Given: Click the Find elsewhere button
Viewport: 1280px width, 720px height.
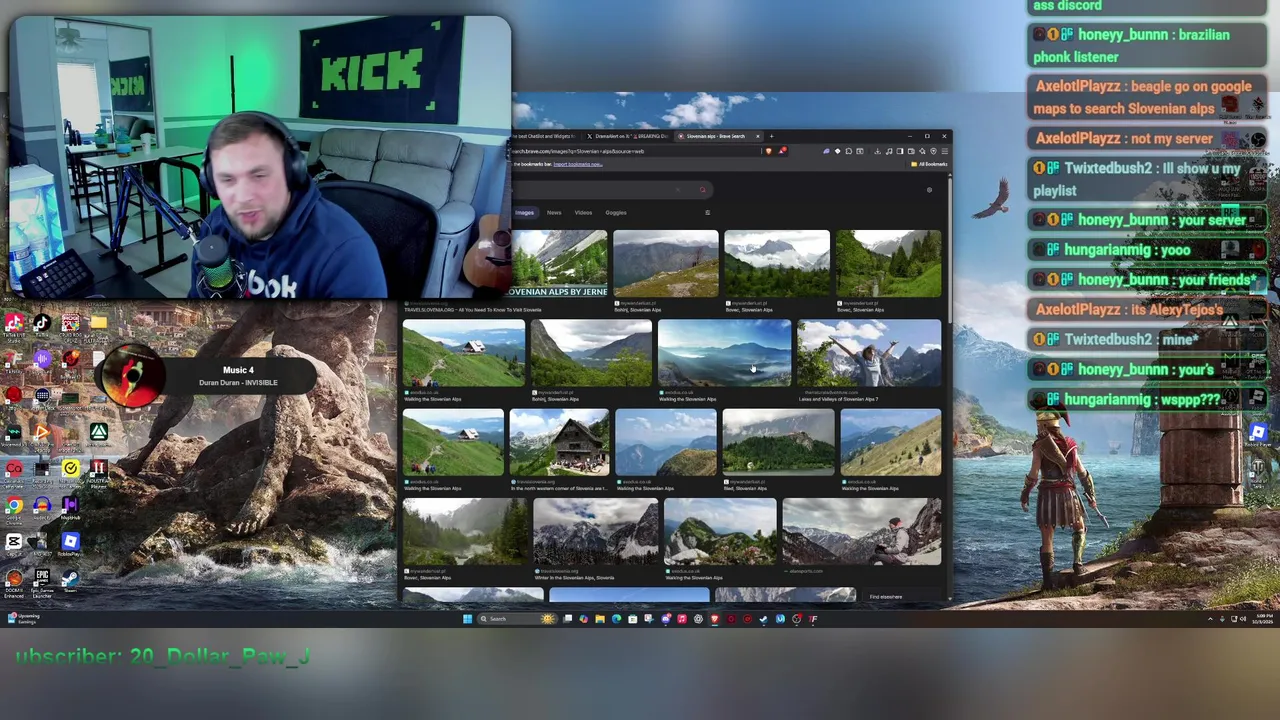Looking at the screenshot, I should 886,597.
